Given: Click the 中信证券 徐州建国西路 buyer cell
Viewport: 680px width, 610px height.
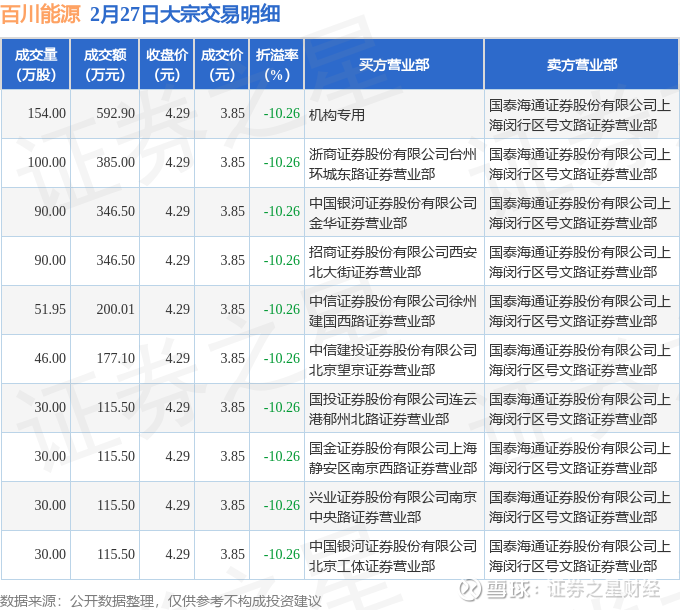Looking at the screenshot, I should coord(393,311).
